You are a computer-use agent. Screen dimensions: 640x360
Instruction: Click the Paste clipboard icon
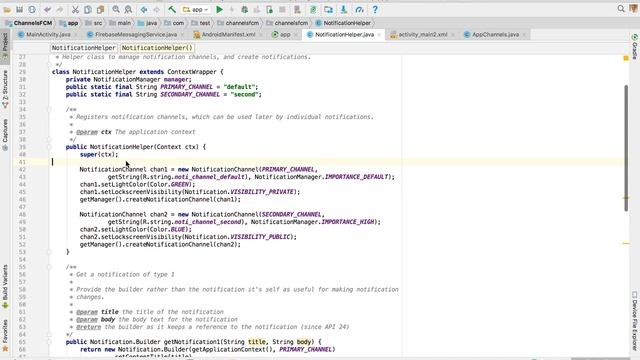100,9
